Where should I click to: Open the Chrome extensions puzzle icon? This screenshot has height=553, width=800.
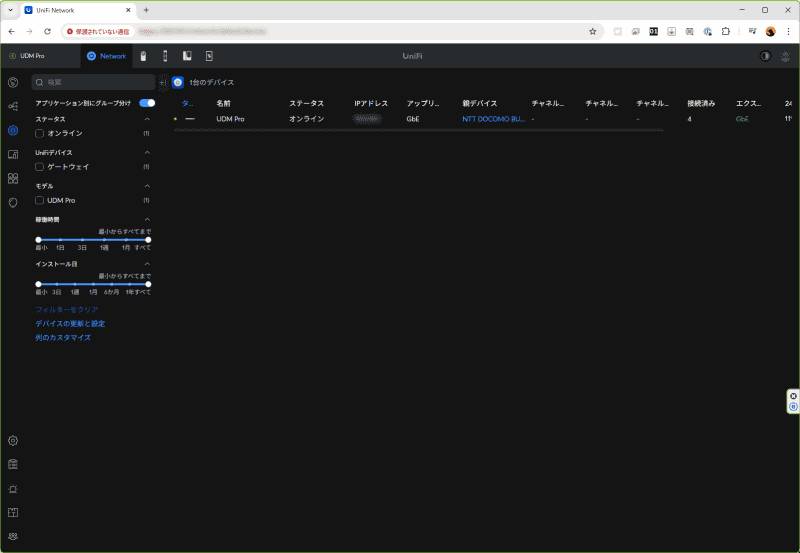point(726,32)
